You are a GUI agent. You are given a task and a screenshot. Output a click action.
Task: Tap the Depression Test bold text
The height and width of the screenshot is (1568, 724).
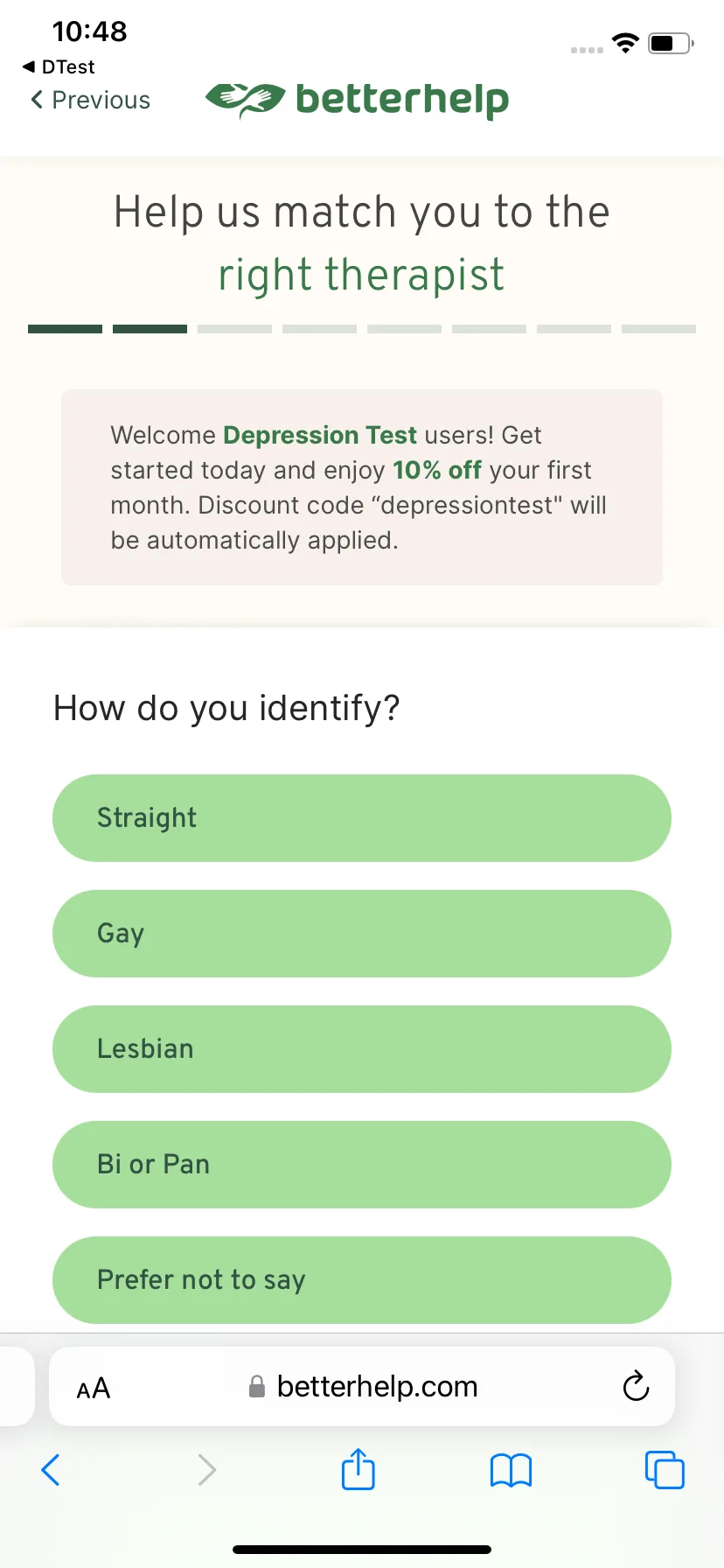[320, 435]
